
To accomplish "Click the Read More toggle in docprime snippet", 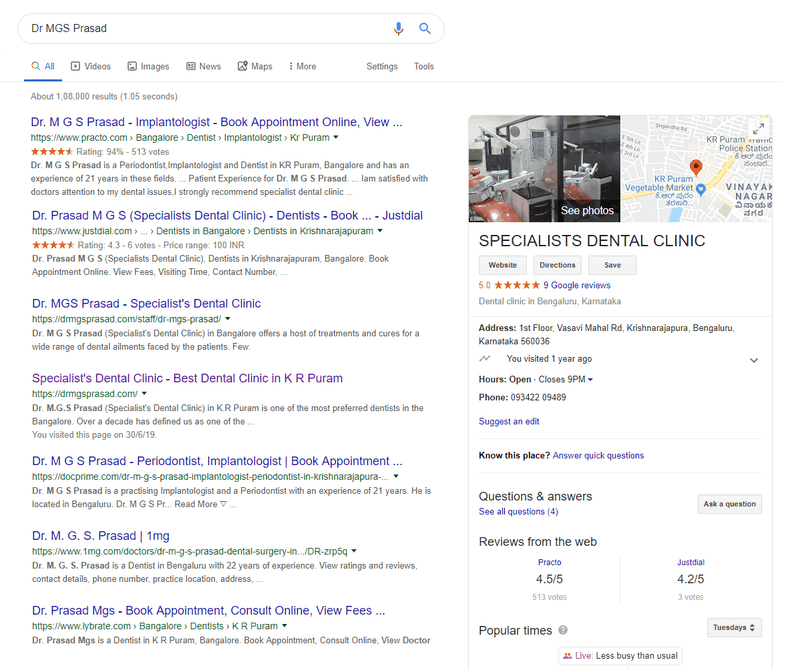I will (201, 504).
